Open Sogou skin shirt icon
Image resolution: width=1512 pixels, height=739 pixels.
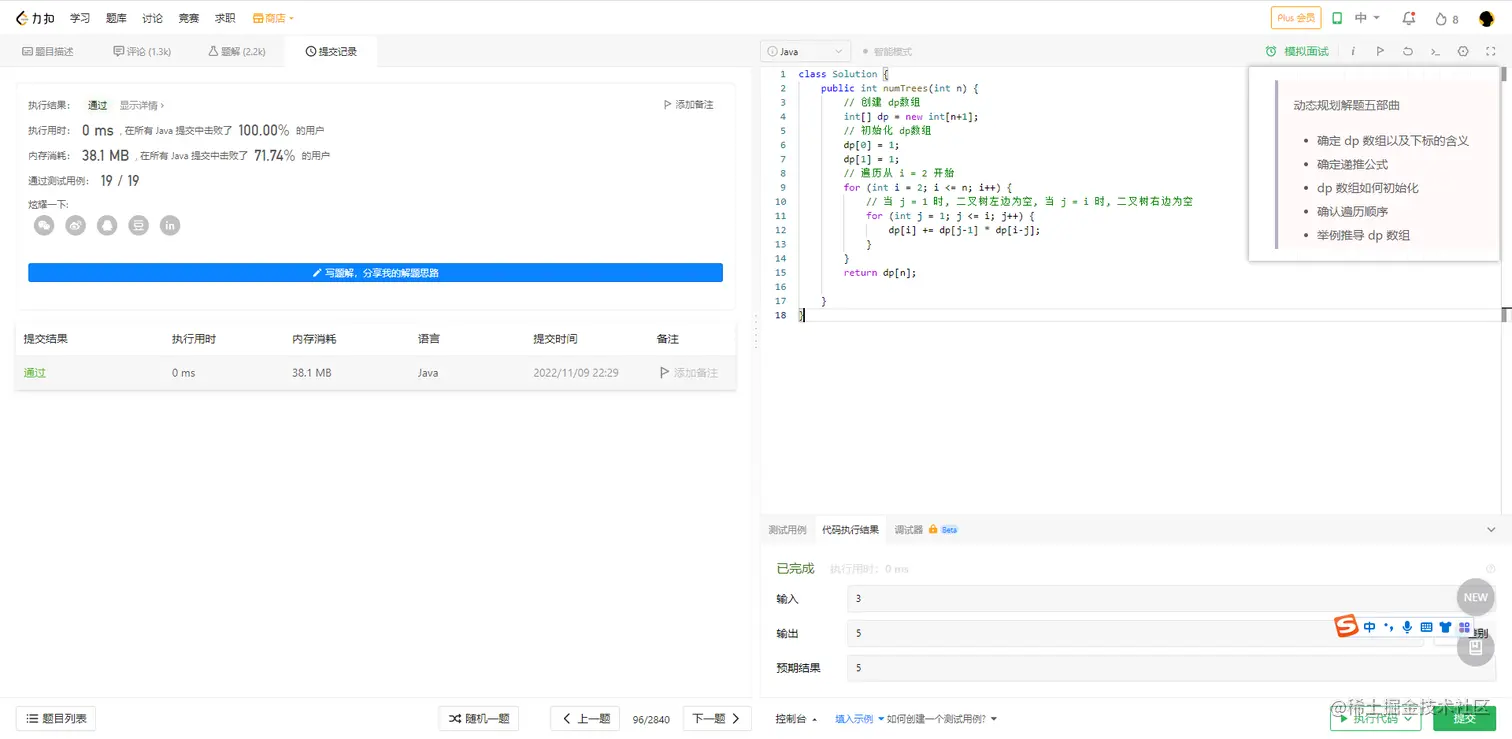[x=1445, y=627]
